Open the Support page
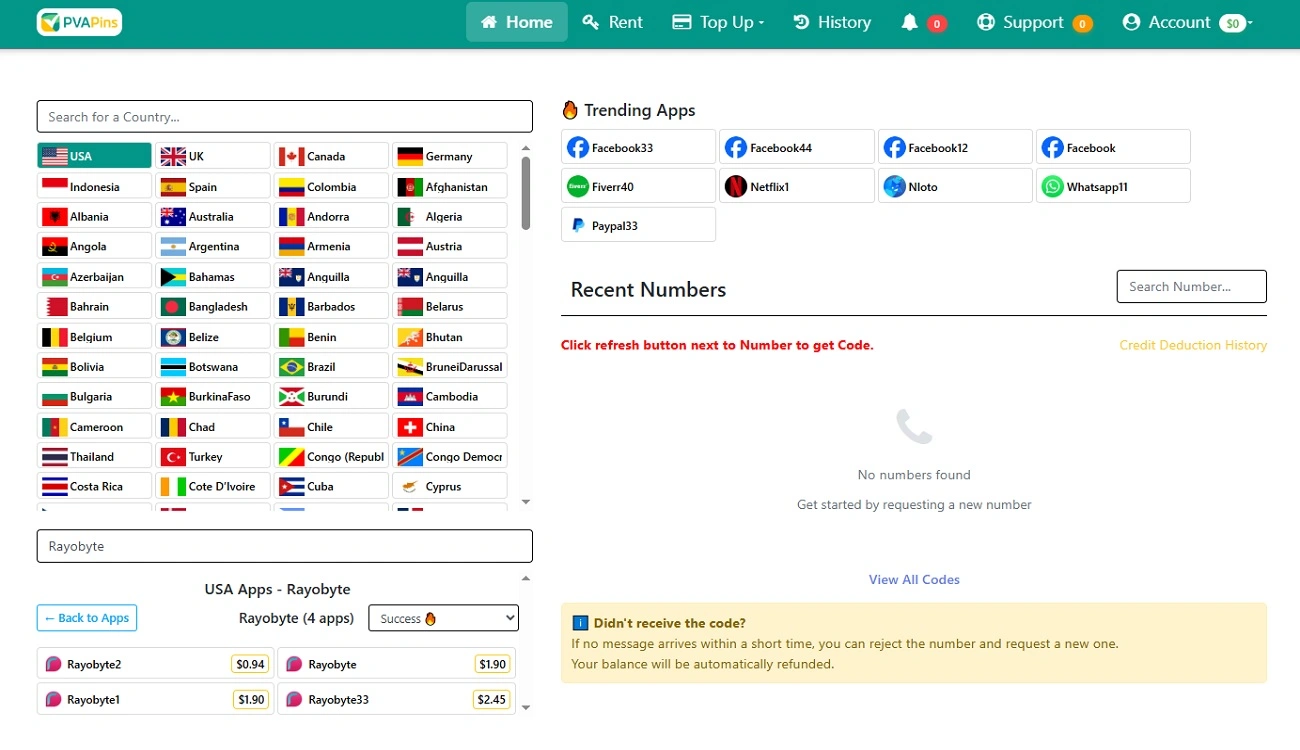This screenshot has width=1300, height=750. point(1034,22)
